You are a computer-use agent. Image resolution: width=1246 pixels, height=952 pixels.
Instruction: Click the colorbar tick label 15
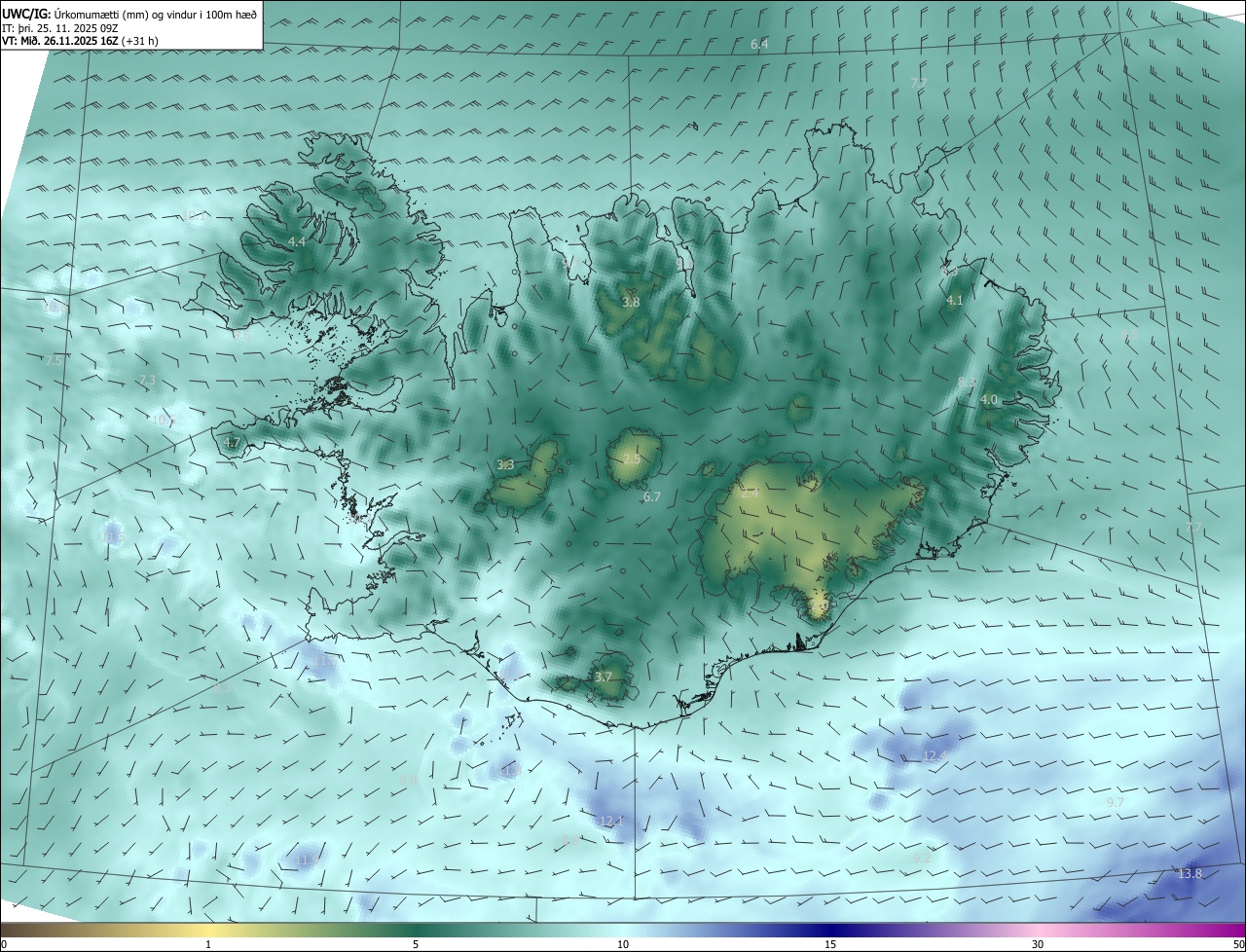point(830,944)
